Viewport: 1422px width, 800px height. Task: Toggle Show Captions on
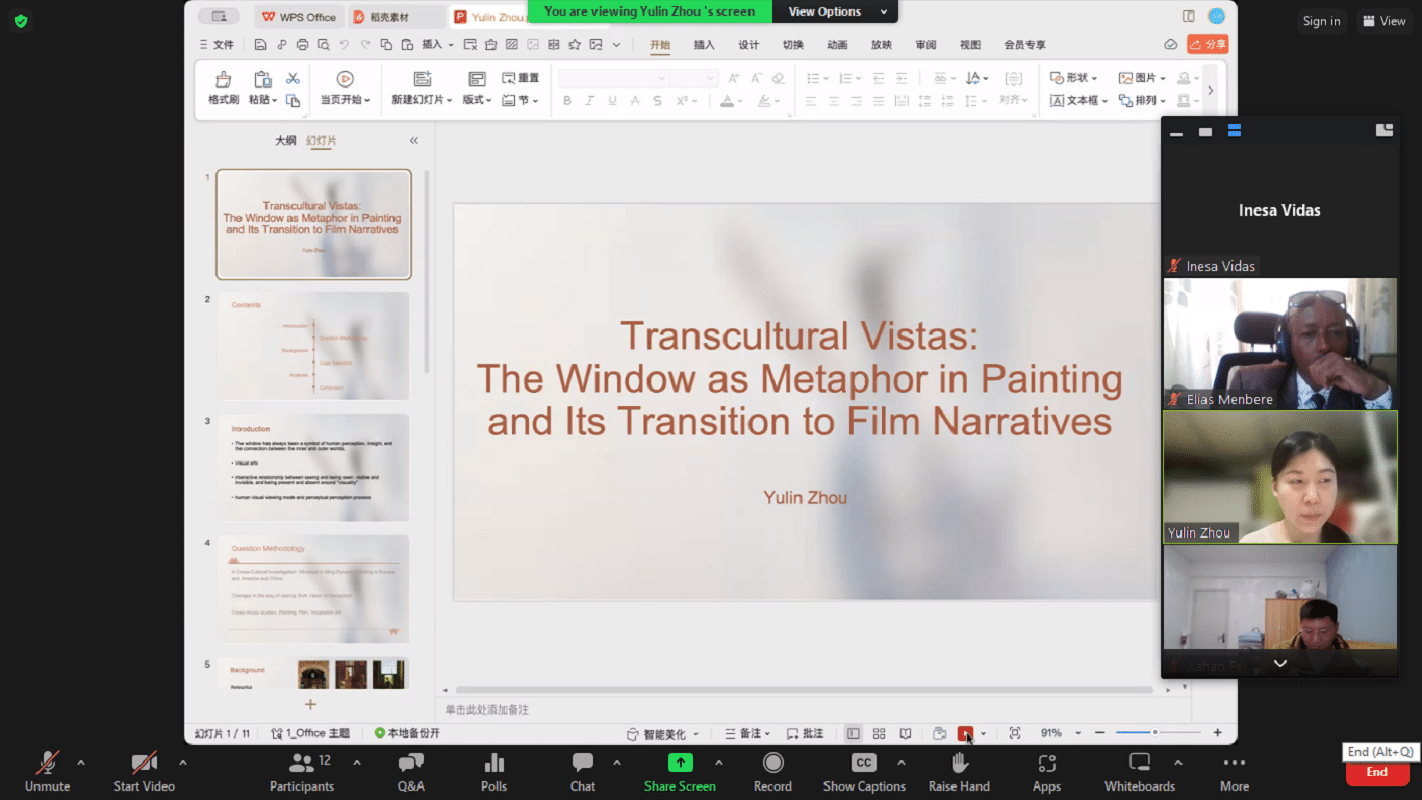[864, 764]
